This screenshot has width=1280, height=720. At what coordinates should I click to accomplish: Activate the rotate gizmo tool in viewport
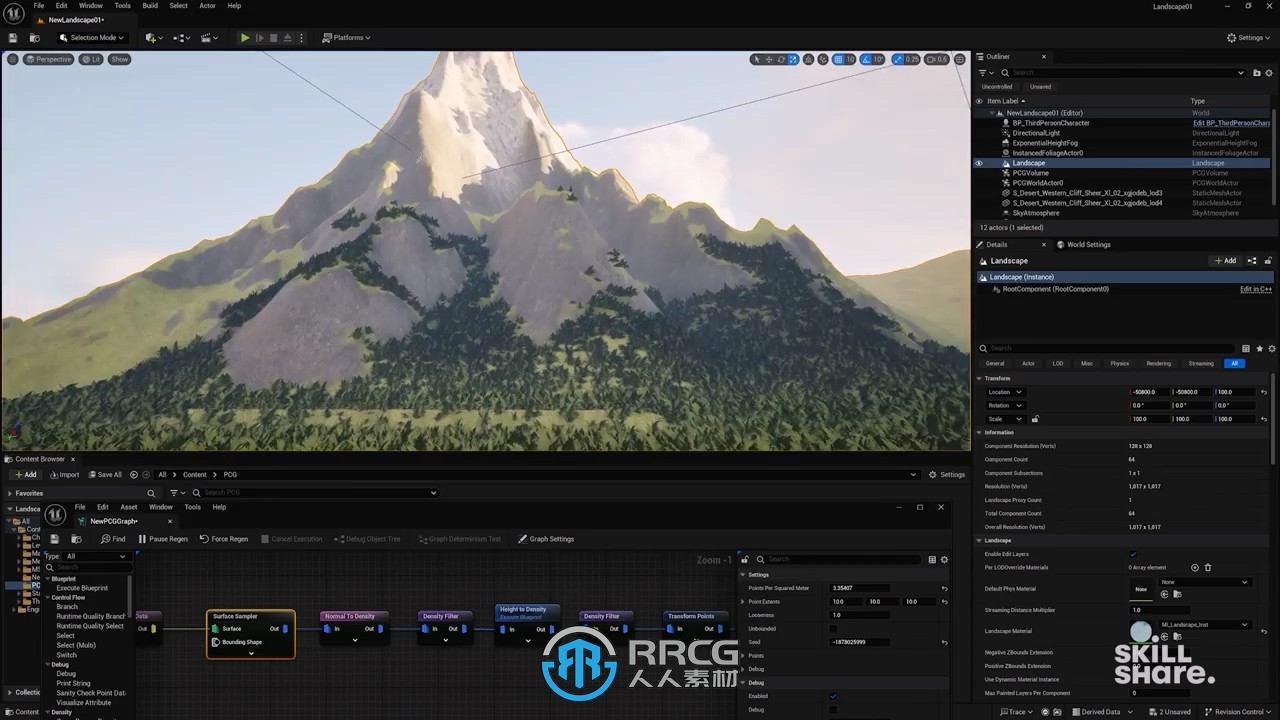[x=781, y=59]
